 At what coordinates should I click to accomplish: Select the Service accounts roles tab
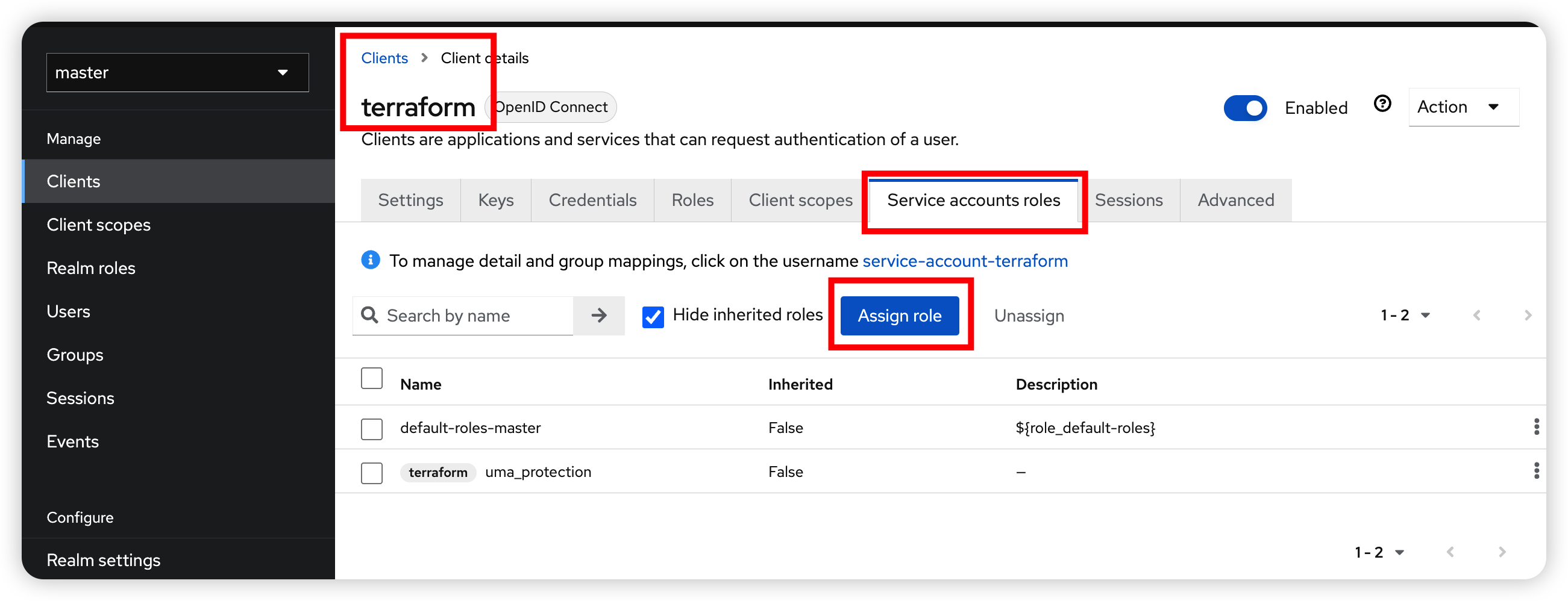click(x=973, y=200)
